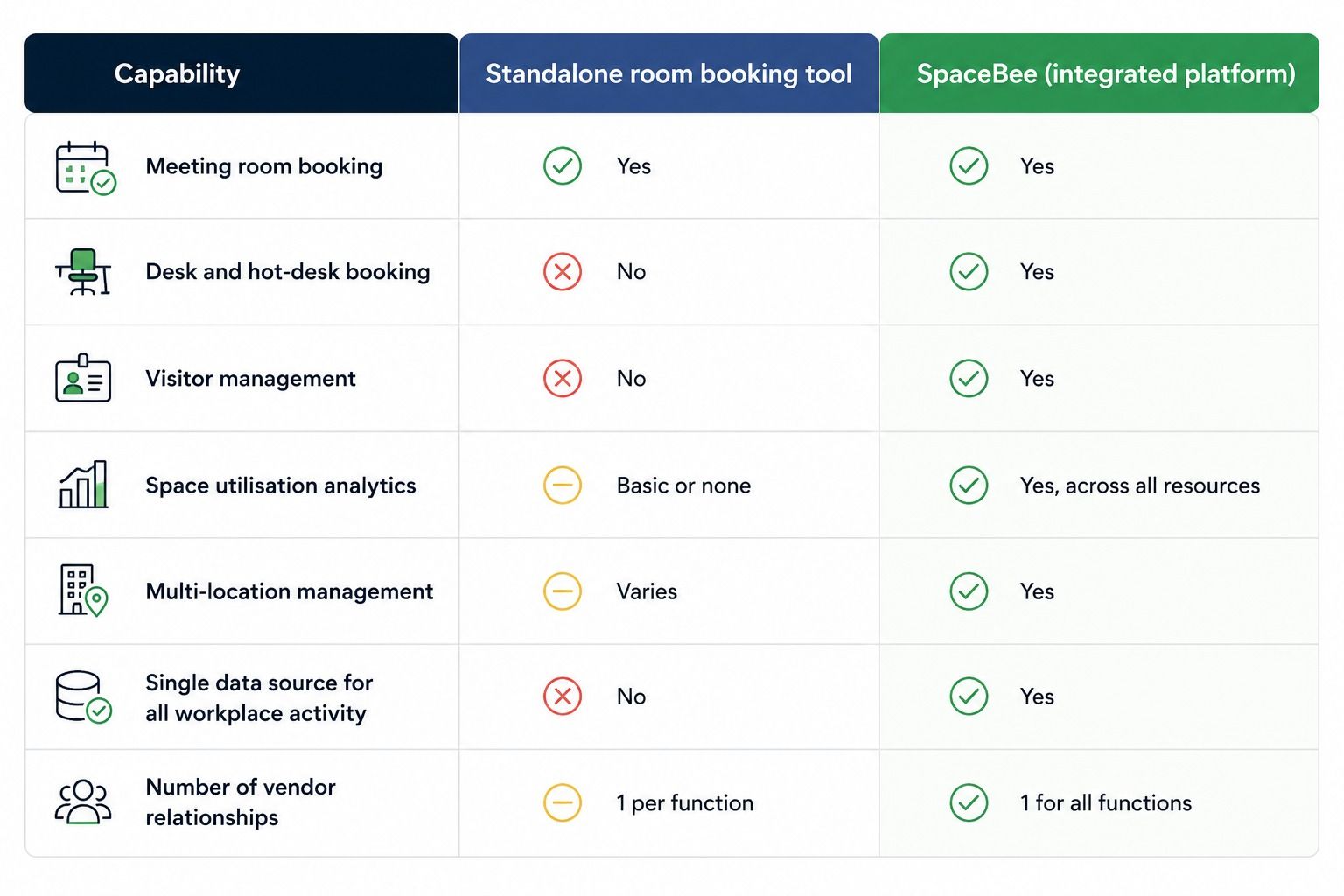The image size is (1344, 896).
Task: Click the green check beside 1 for all functions
Action: tap(969, 802)
